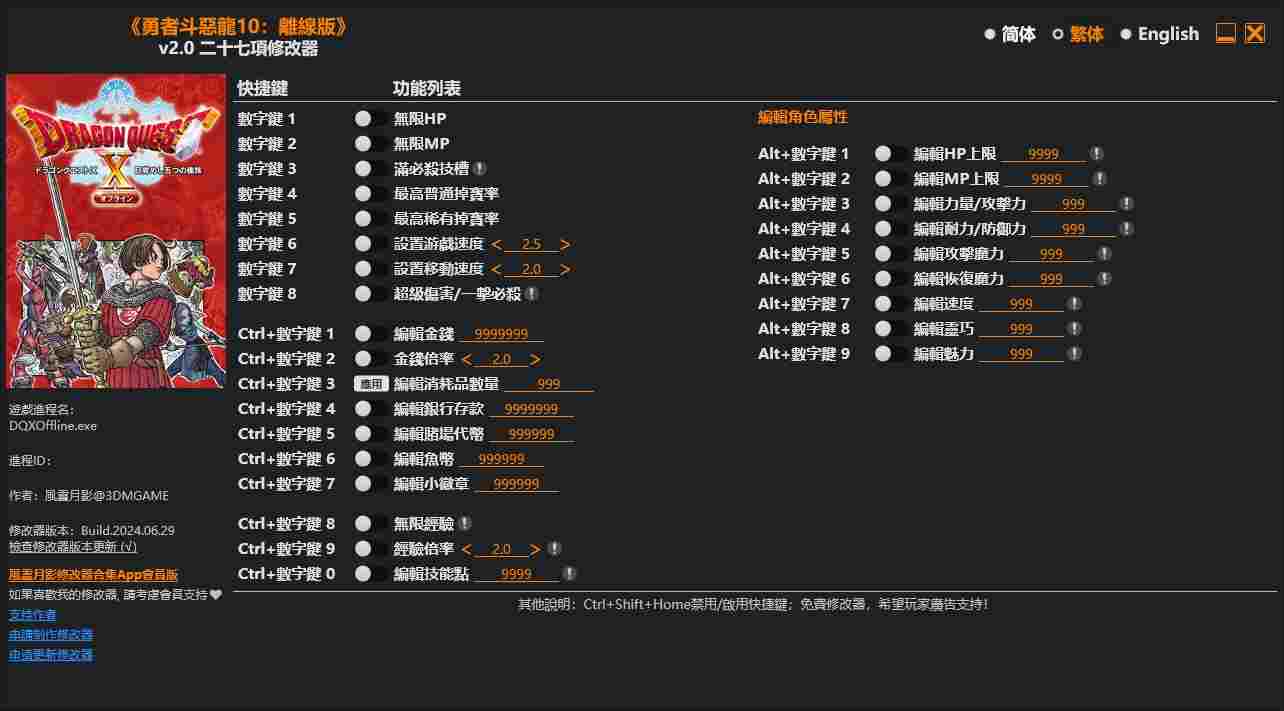Image resolution: width=1284 pixels, height=711 pixels.
Task: Show the info tip for 無限經驗
Action: pos(465,524)
